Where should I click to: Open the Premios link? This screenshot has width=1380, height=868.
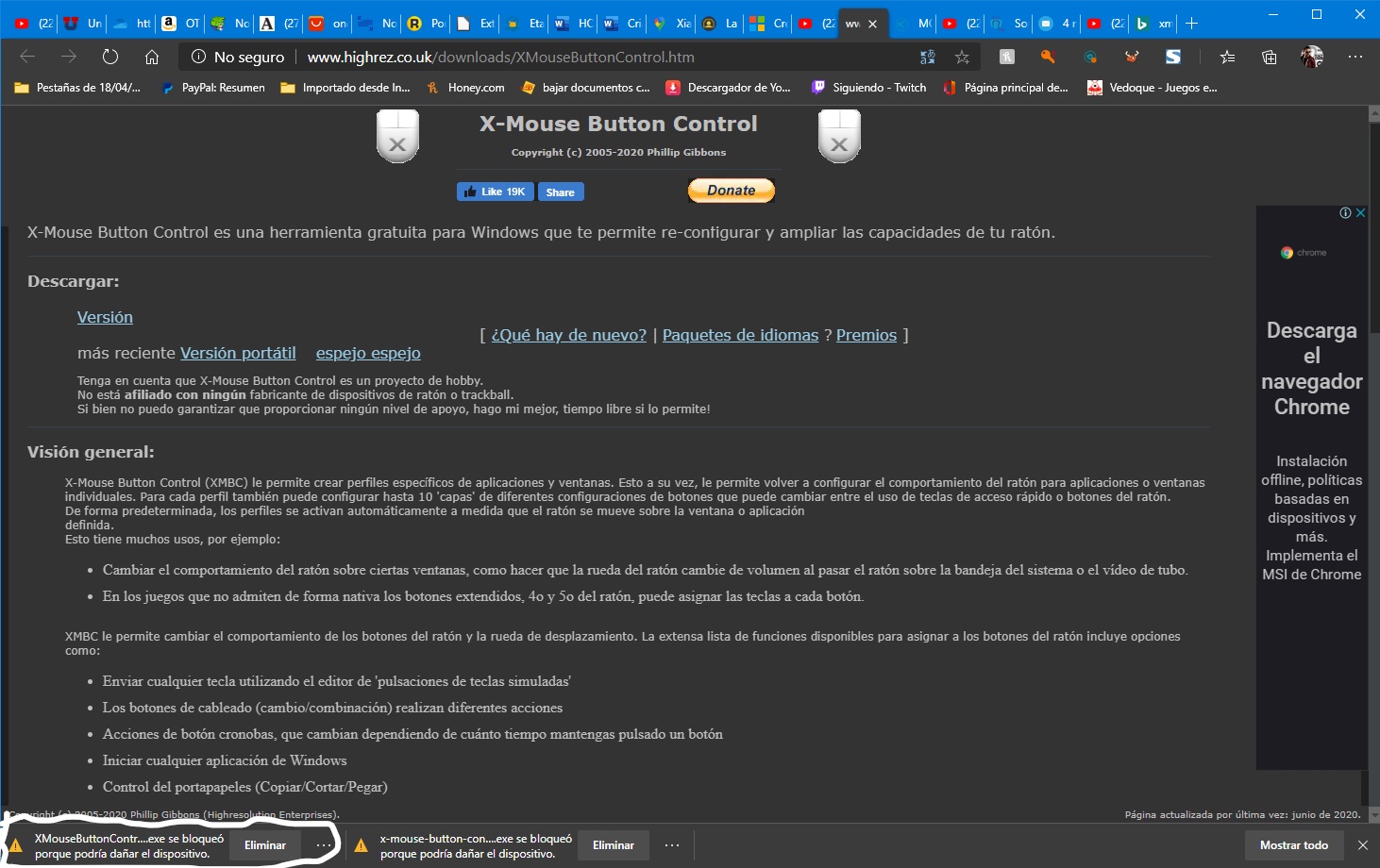coord(867,335)
